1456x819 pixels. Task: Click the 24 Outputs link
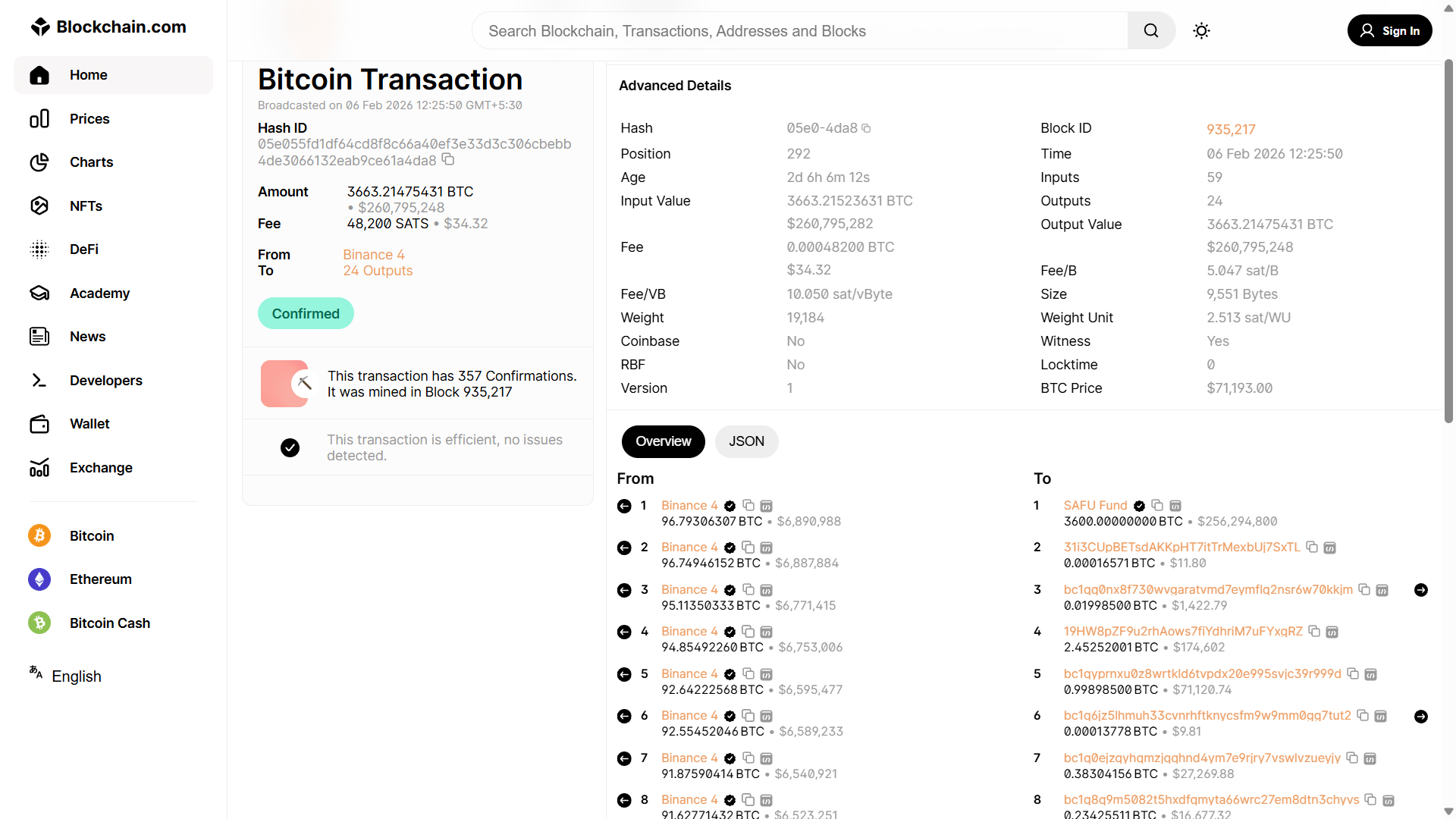click(378, 271)
